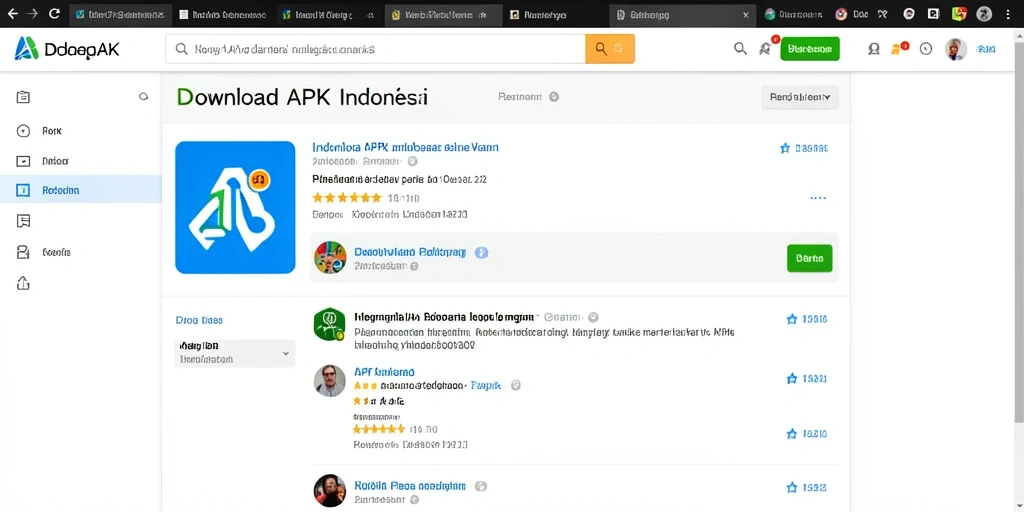Image resolution: width=1024 pixels, height=512 pixels.
Task: Click the browser forward arrow
Action: tap(33, 14)
